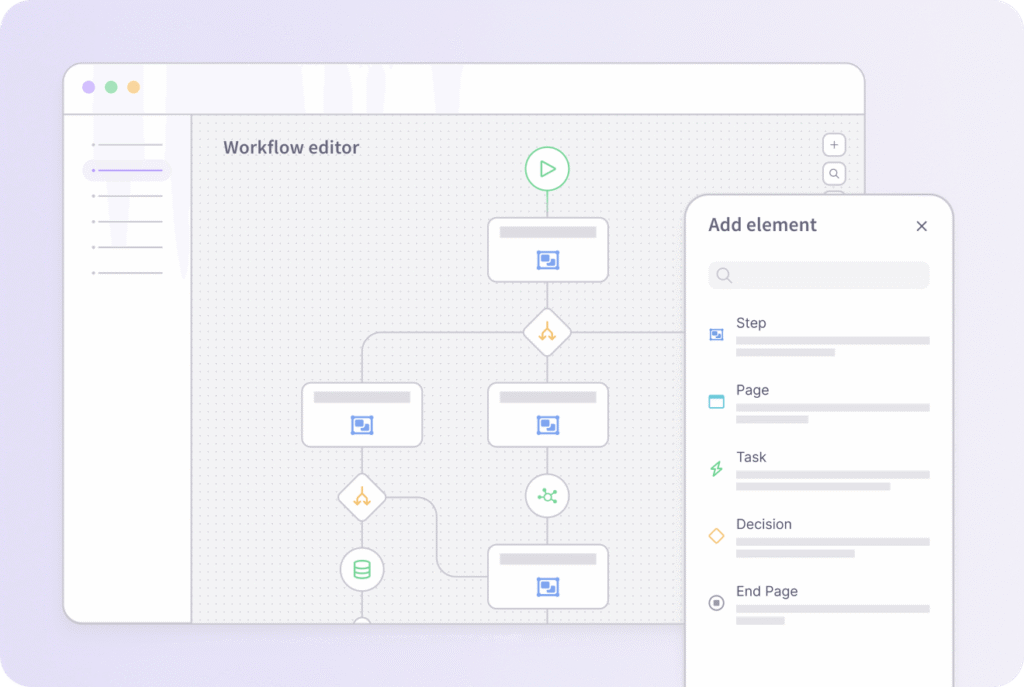Click the lightning Task icon
The image size is (1024, 687).
(x=716, y=469)
